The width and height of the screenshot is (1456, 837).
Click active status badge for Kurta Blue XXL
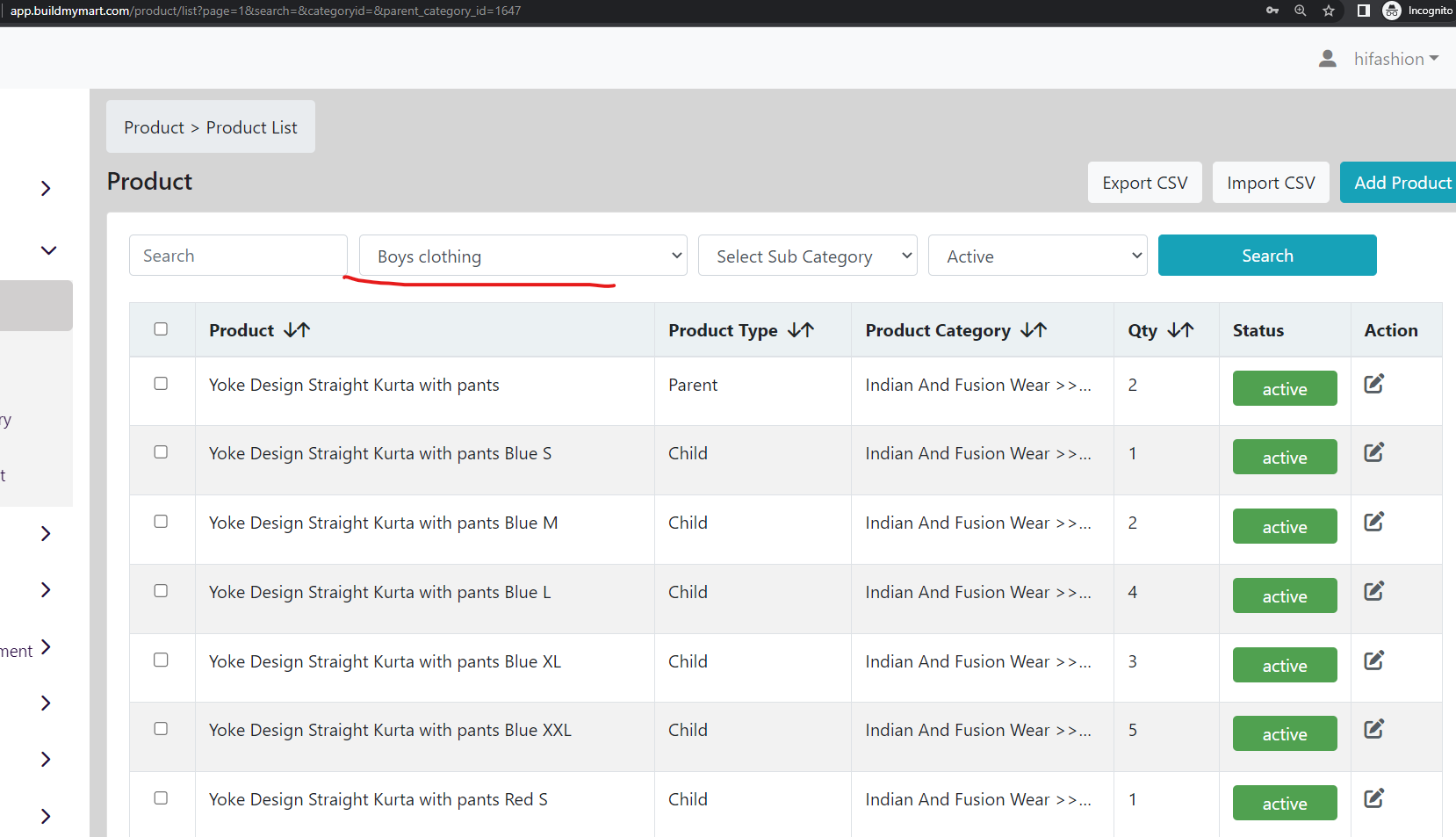(x=1285, y=733)
